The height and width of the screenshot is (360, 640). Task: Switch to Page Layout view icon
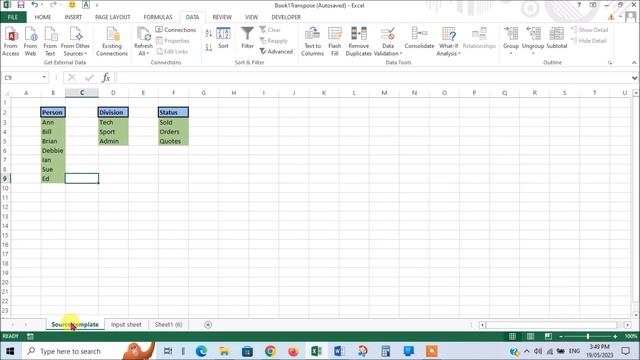(530, 336)
